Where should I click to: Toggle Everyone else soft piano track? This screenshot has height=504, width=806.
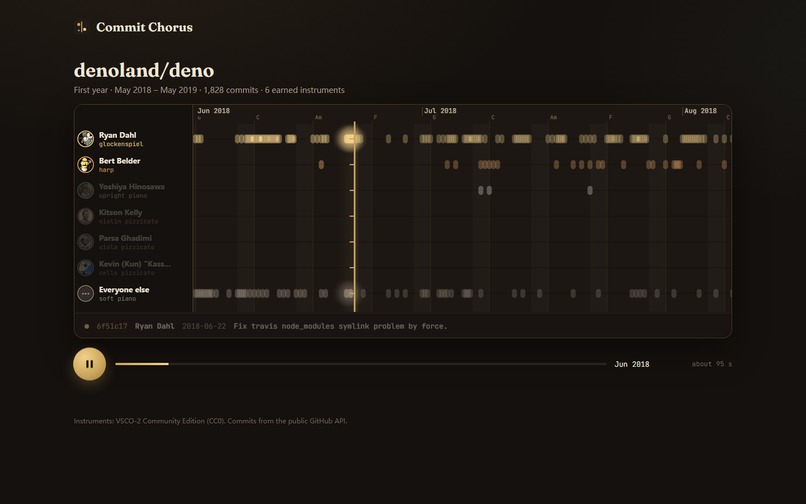pyautogui.click(x=134, y=293)
